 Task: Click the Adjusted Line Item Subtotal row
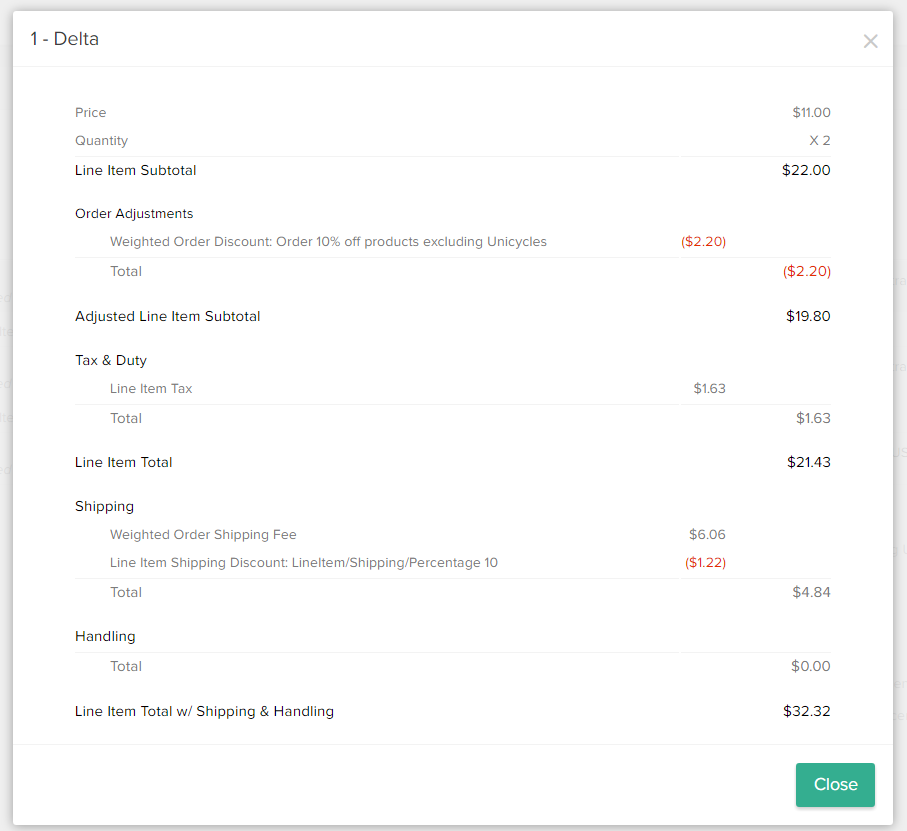(167, 316)
